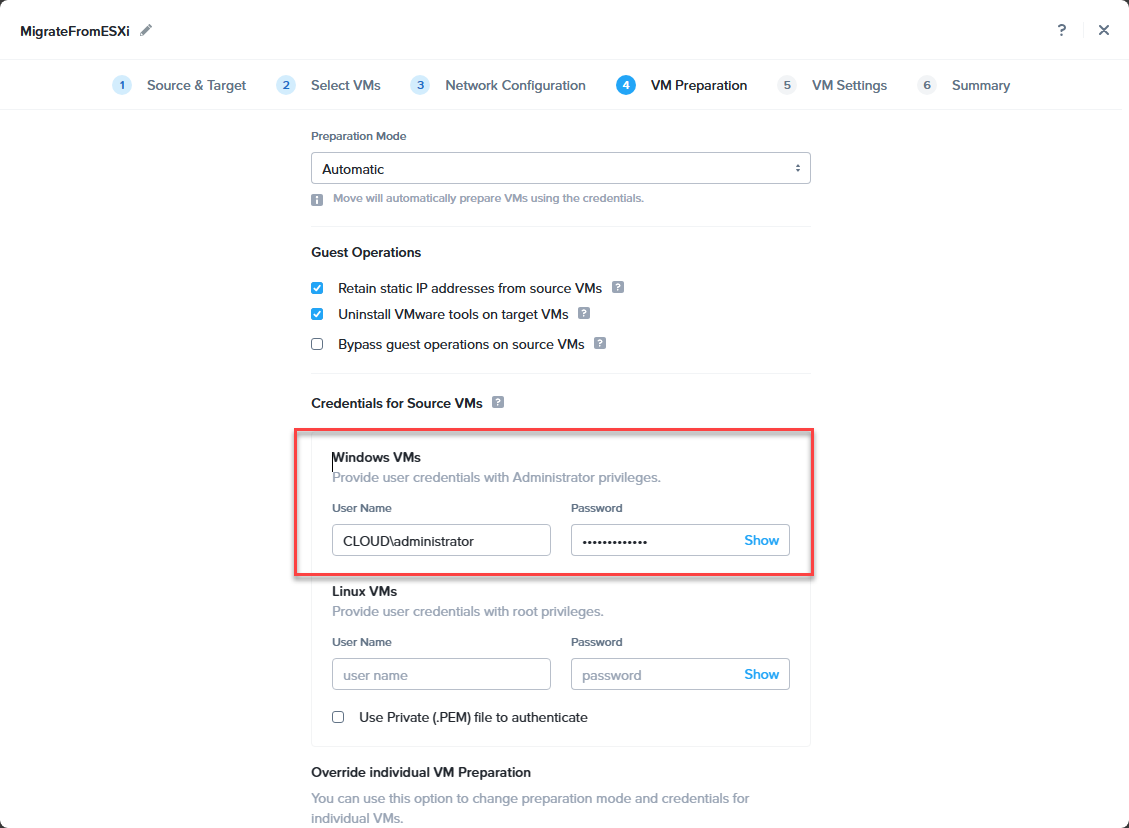The height and width of the screenshot is (828, 1129).
Task: Open the help question mark icon
Action: click(x=1062, y=30)
